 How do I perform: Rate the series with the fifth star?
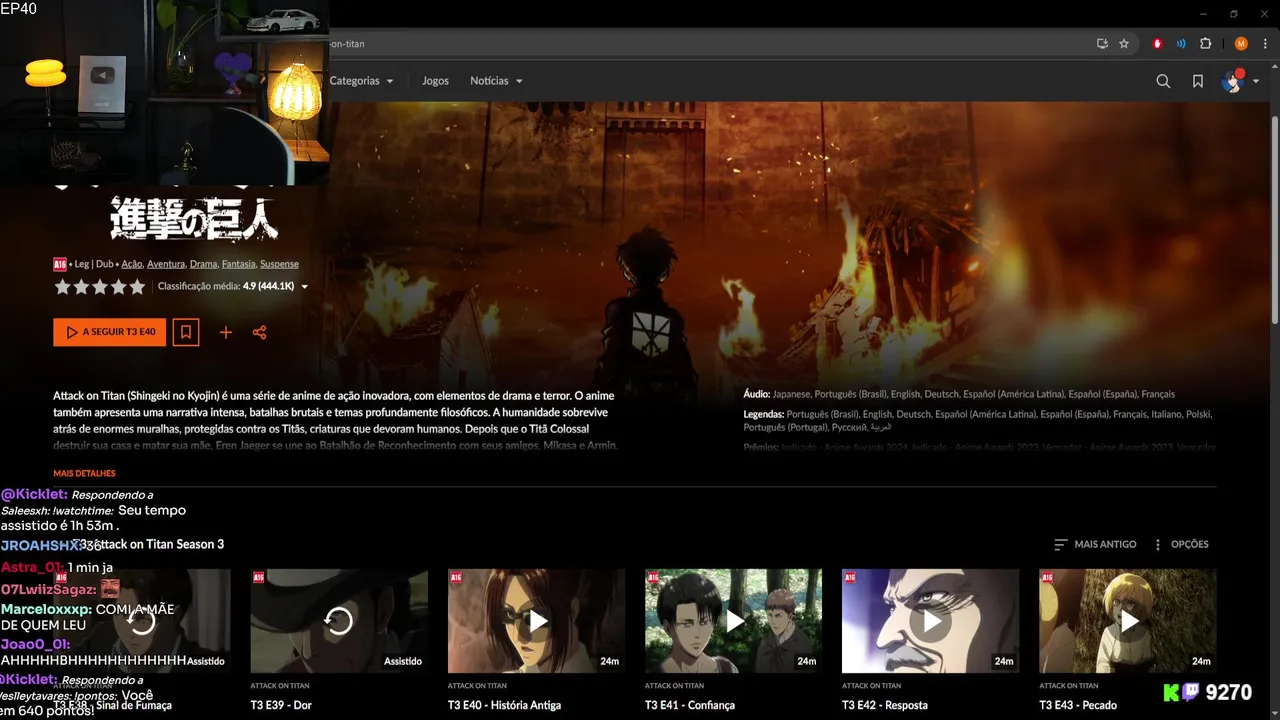pyautogui.click(x=137, y=287)
